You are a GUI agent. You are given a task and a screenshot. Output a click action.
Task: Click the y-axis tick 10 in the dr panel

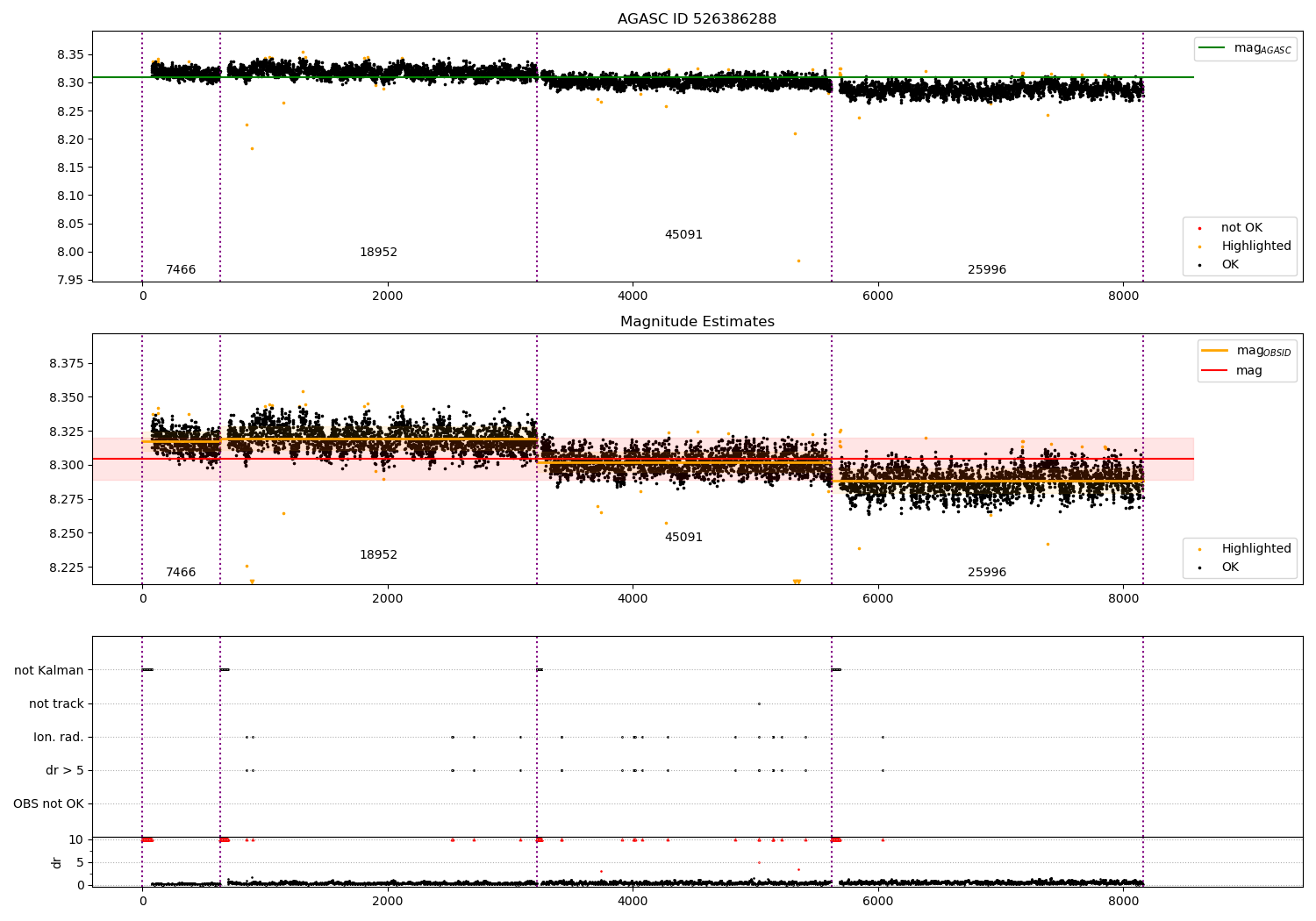(77, 840)
